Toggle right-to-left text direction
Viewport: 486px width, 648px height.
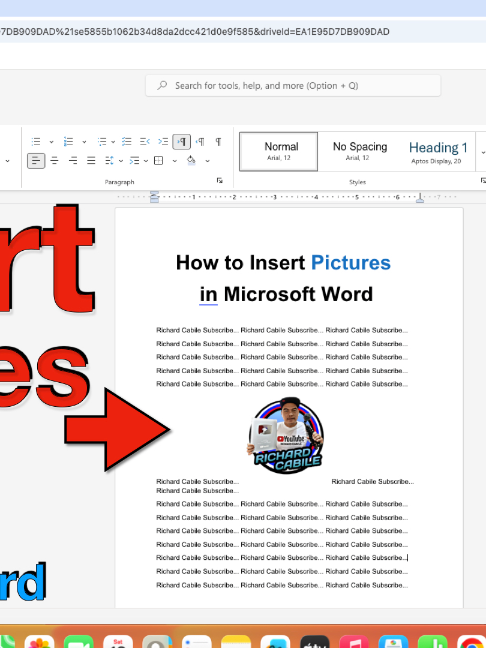tap(200, 142)
